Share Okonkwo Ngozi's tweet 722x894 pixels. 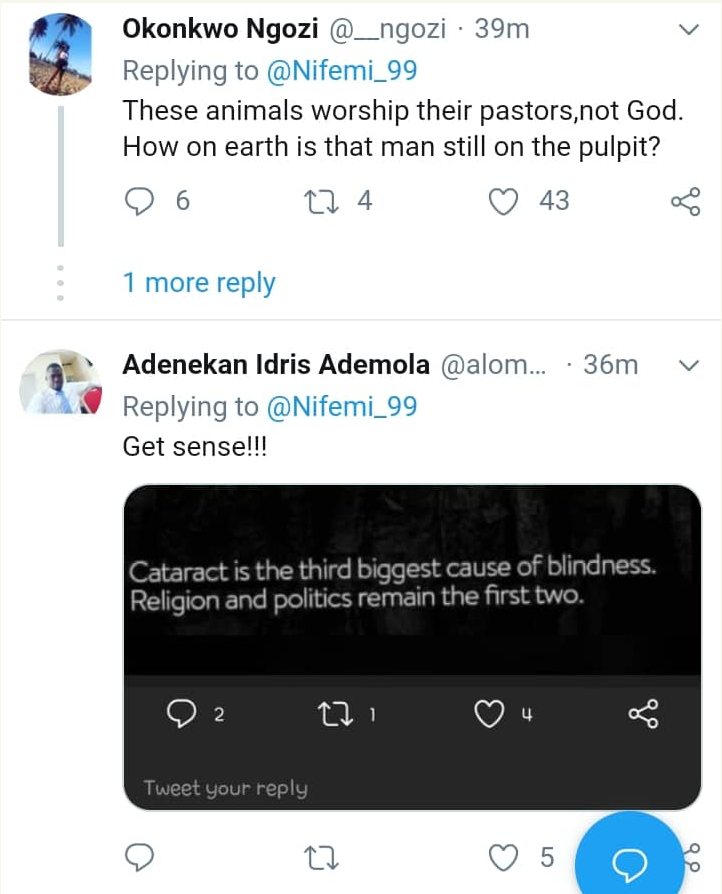click(x=685, y=201)
